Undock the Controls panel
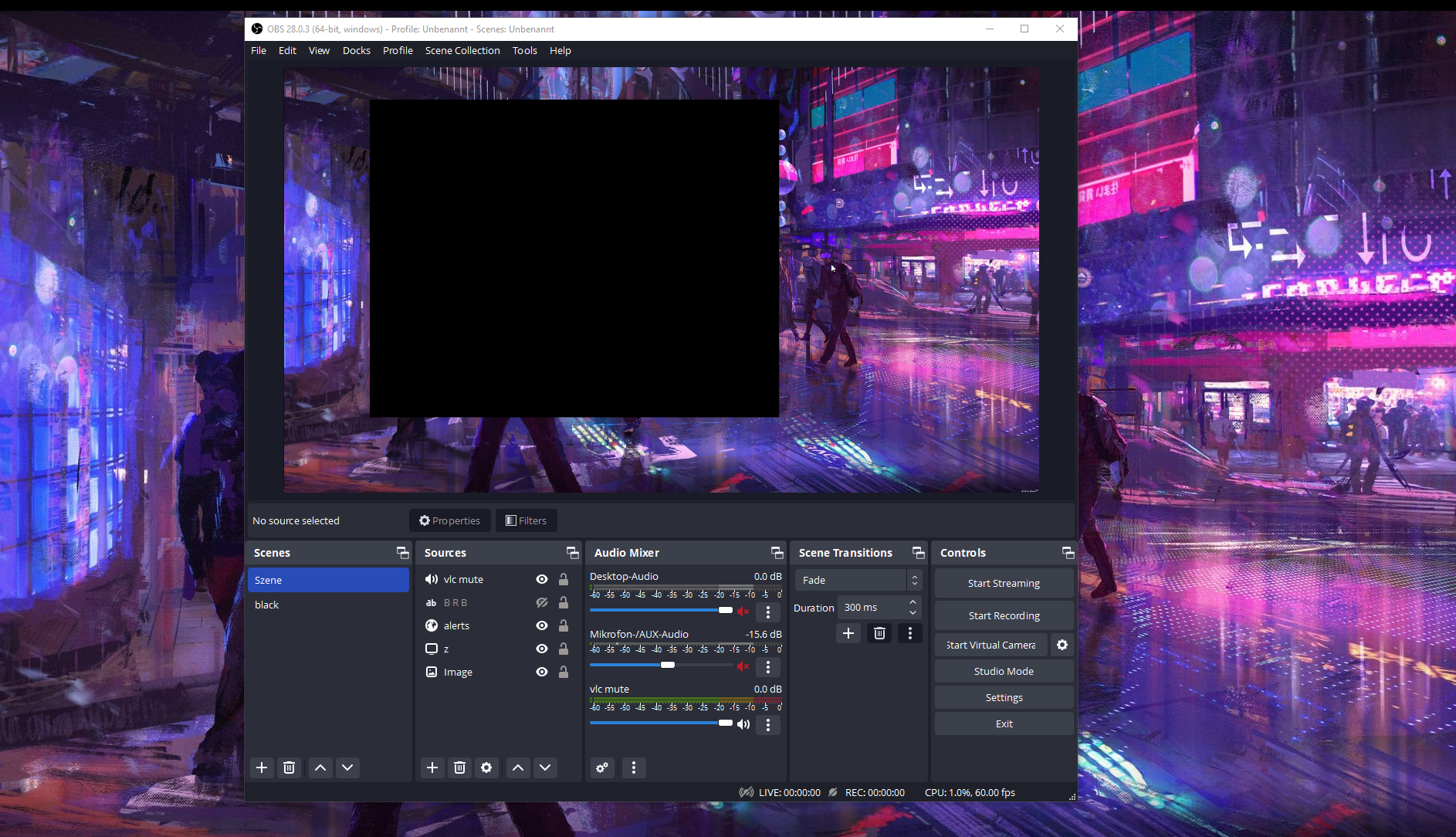 [x=1068, y=553]
